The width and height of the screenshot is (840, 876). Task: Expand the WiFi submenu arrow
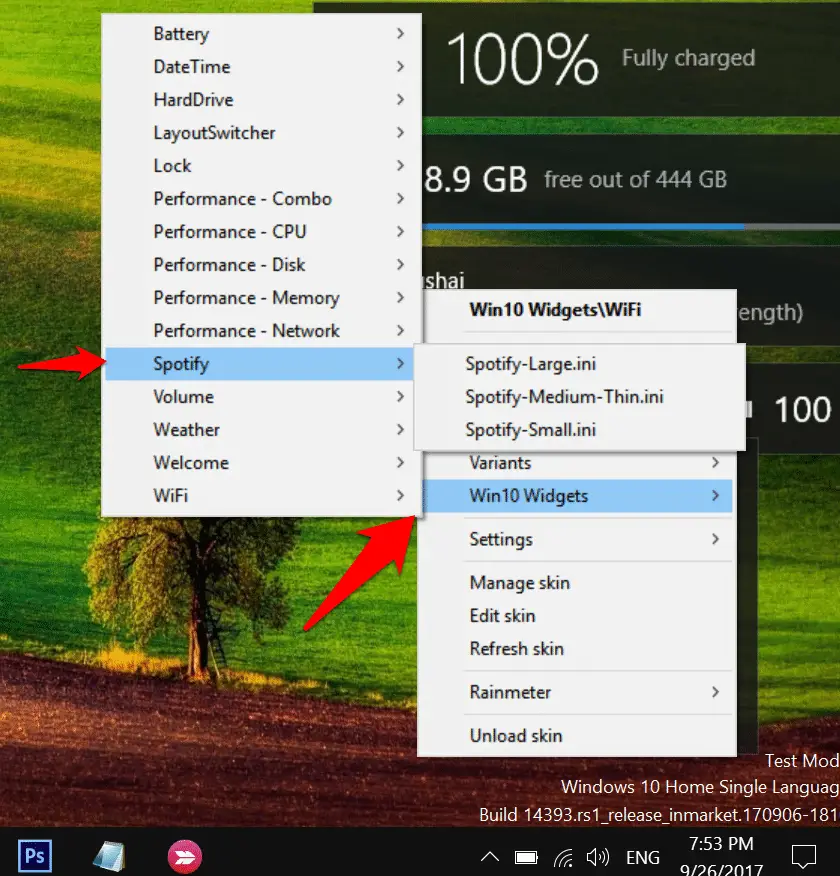(x=400, y=496)
